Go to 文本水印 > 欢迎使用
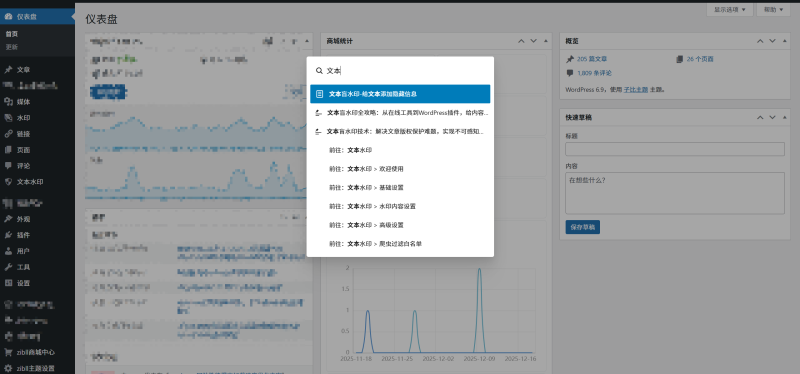The image size is (800, 374). click(x=400, y=169)
